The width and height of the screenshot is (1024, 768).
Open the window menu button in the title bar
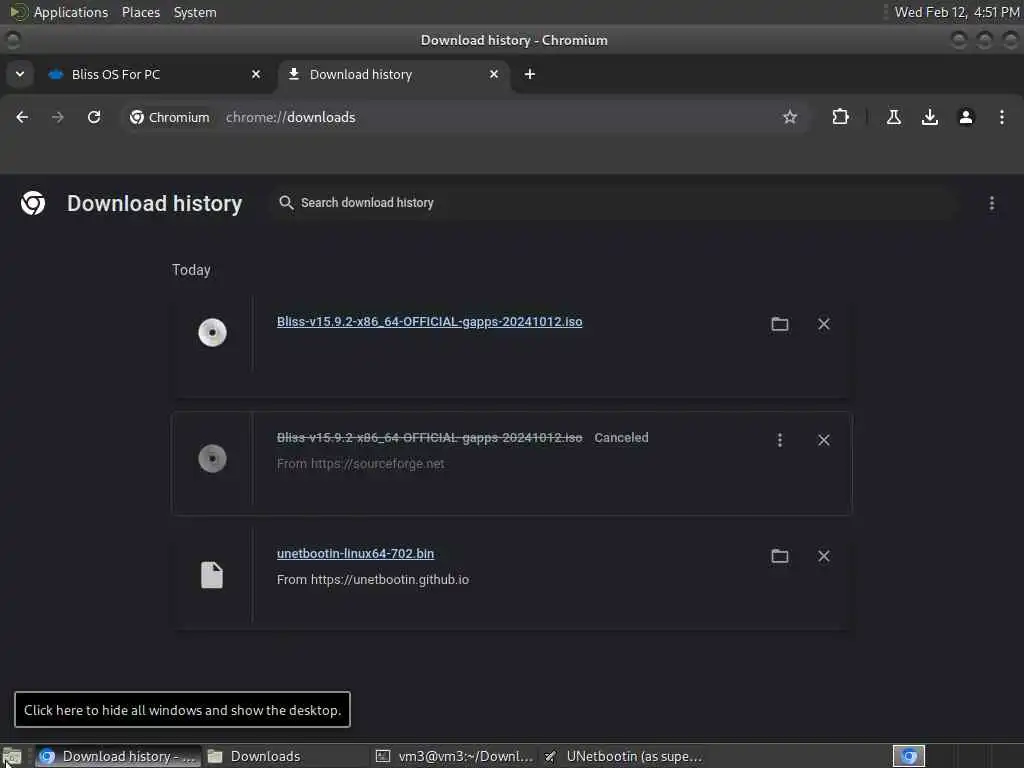(x=12, y=40)
